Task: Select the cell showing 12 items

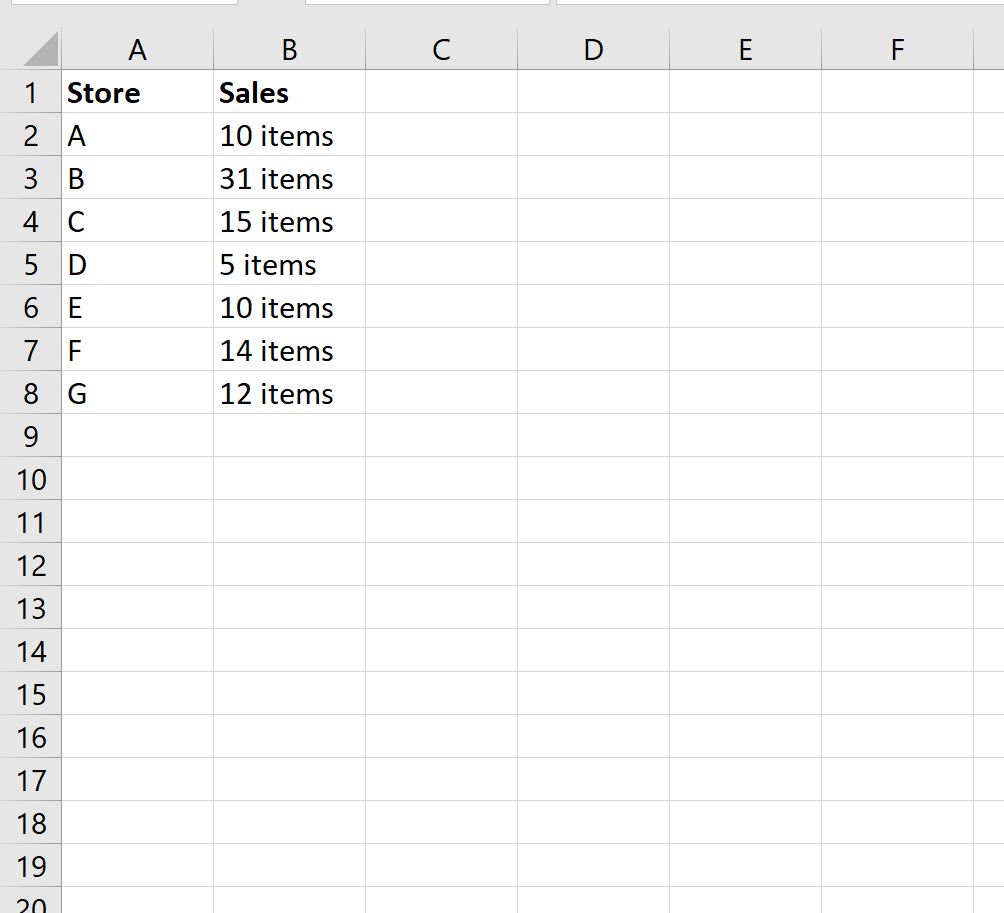Action: [289, 393]
